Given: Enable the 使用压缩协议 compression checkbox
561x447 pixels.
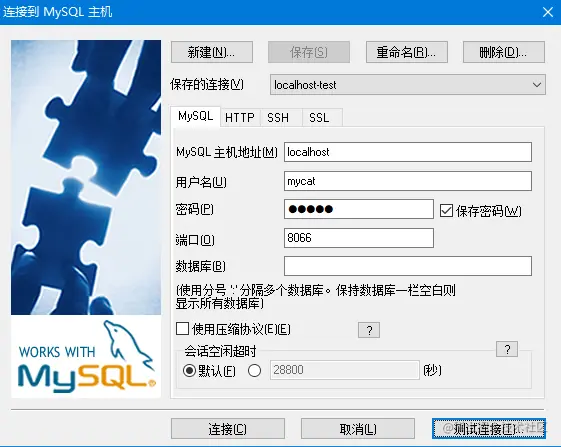Looking at the screenshot, I should [182, 329].
